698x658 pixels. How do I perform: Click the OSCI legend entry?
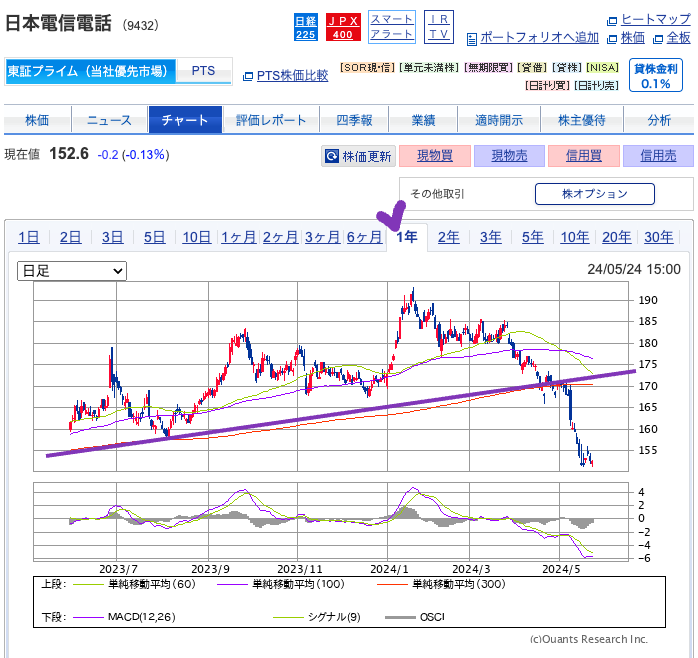[415, 617]
